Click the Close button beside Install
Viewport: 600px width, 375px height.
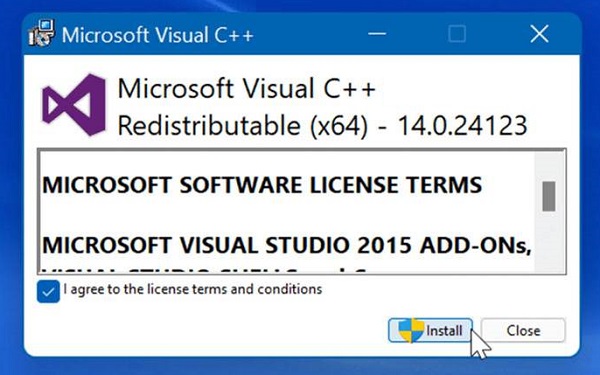coord(523,330)
